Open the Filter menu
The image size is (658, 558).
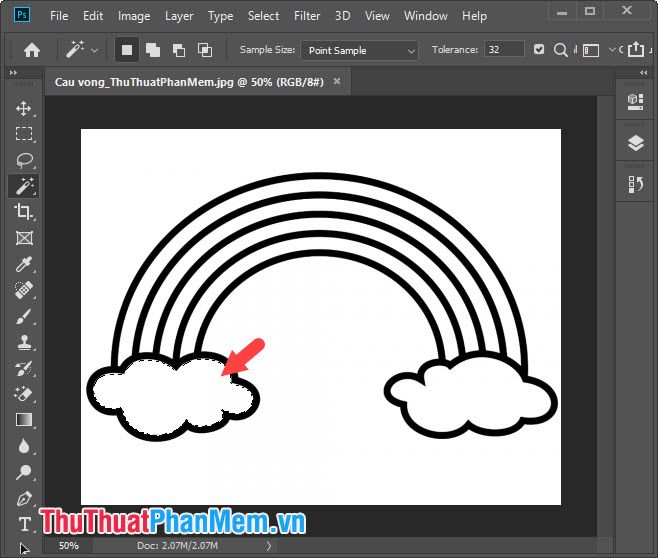307,16
